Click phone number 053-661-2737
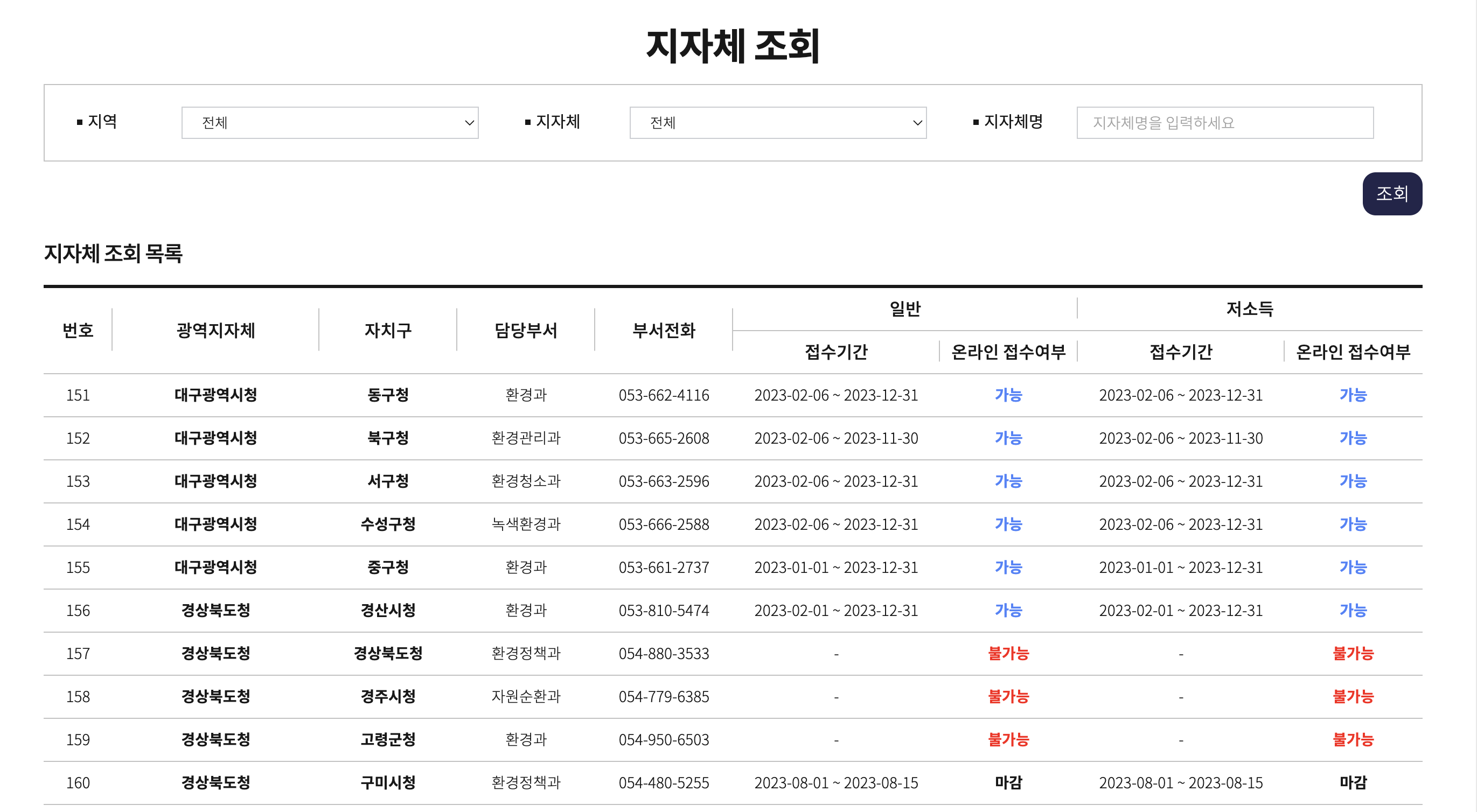1477x812 pixels. 664,567
